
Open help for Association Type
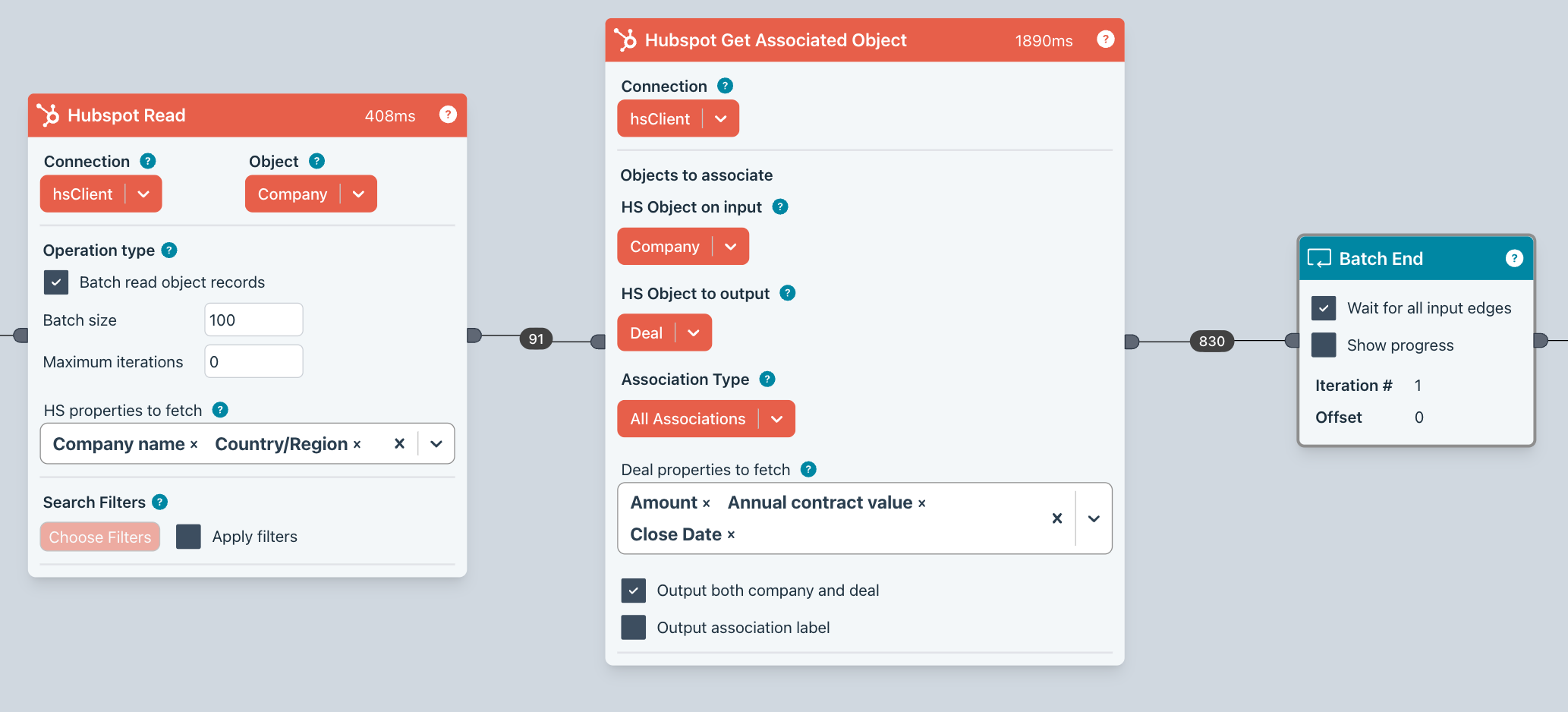pos(767,379)
